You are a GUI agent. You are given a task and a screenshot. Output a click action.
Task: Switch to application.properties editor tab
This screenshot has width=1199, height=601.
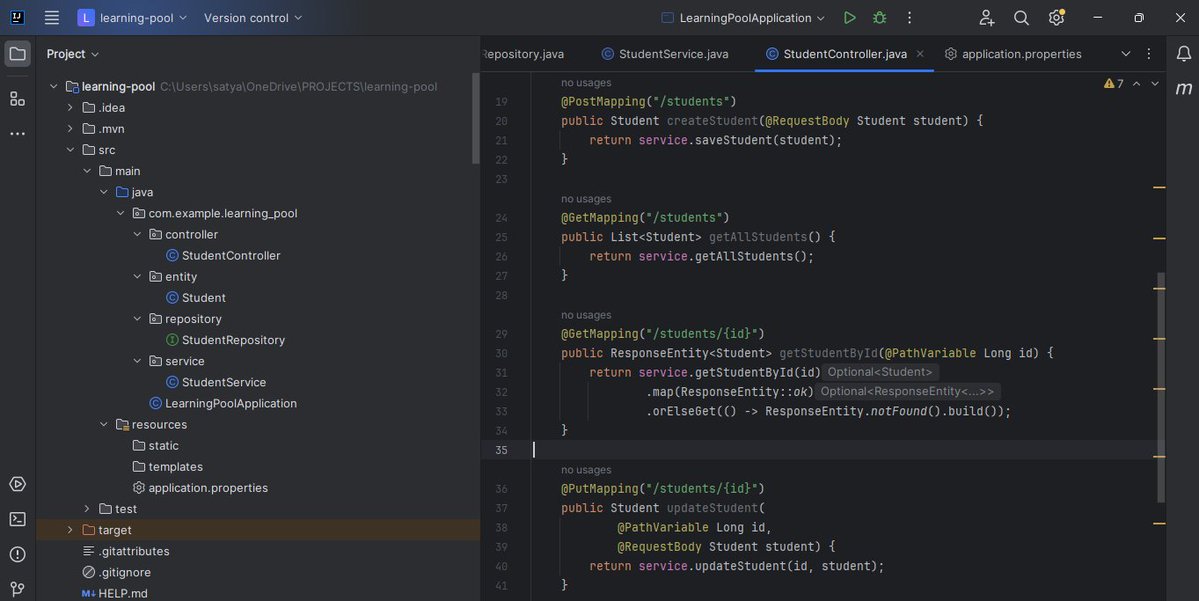(x=1013, y=54)
